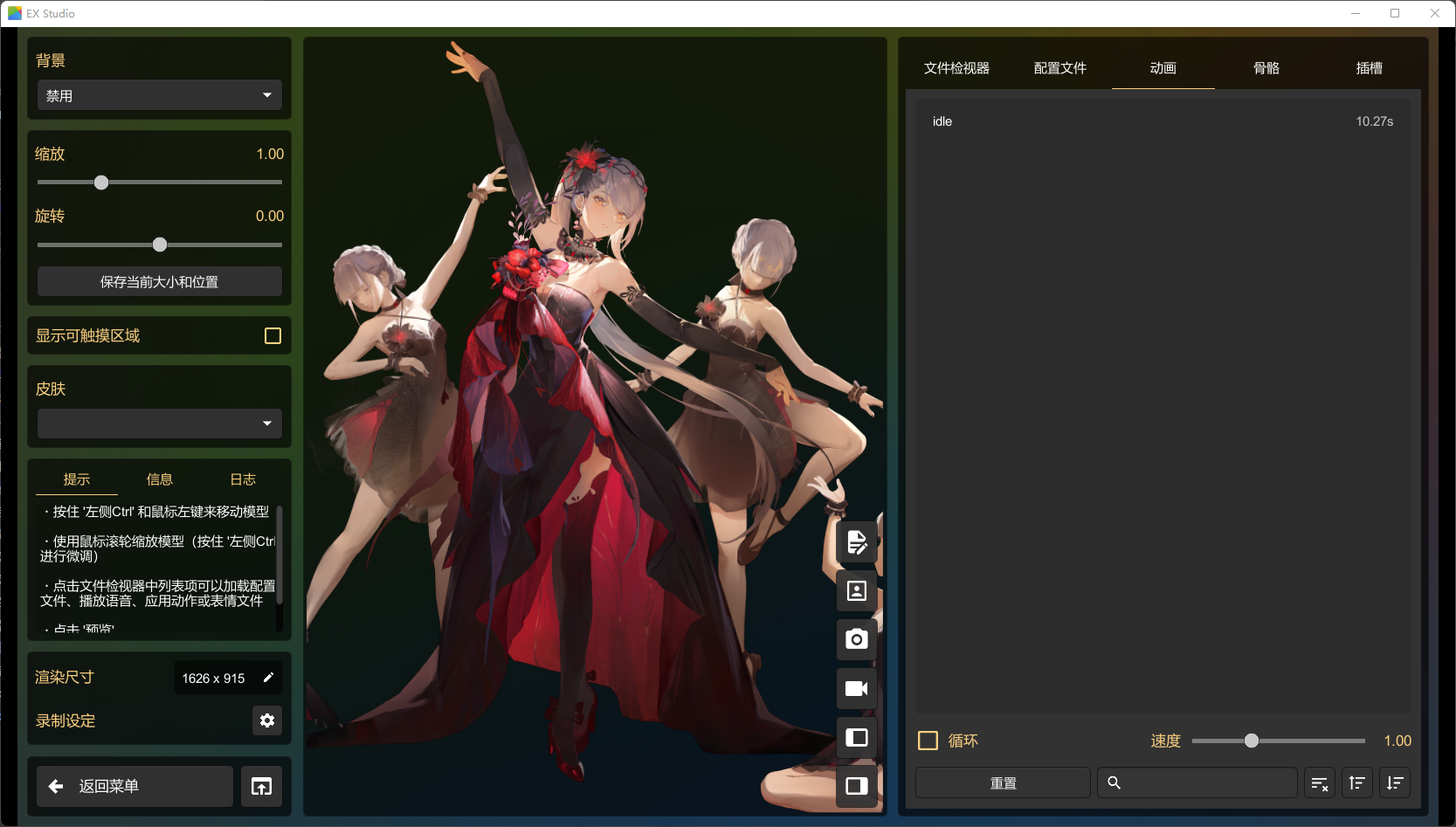Select the idle animation row
The height and width of the screenshot is (827, 1456).
1163,121
